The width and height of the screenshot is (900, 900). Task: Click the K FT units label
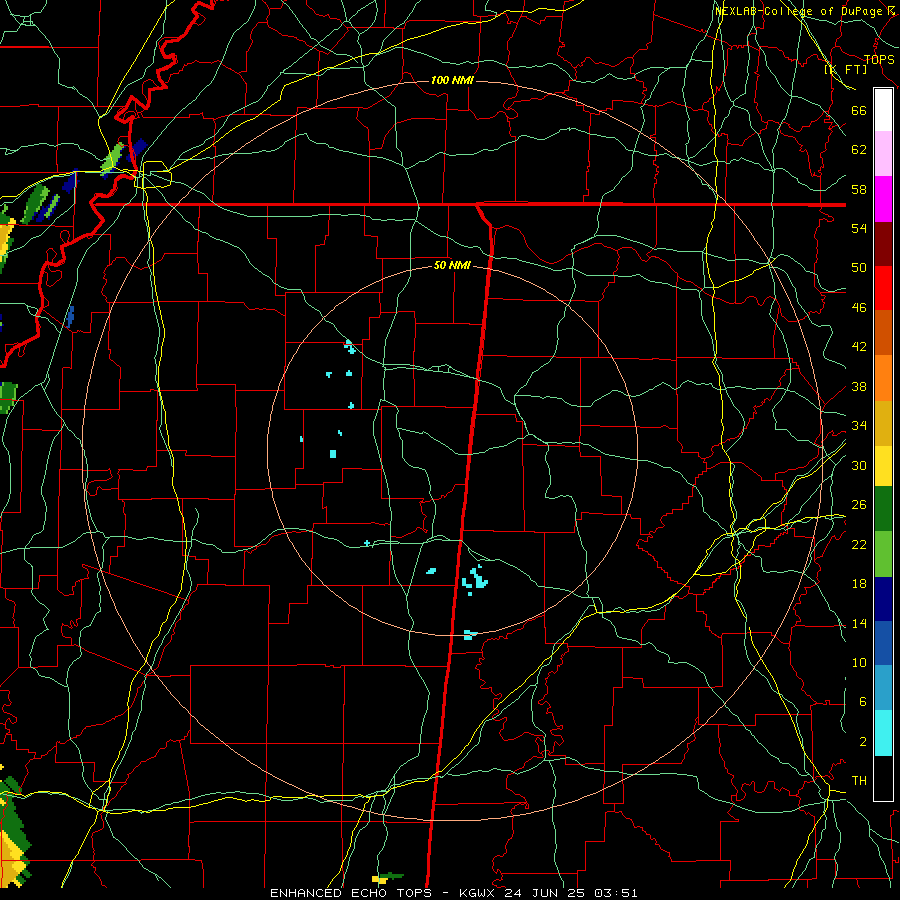click(x=845, y=69)
